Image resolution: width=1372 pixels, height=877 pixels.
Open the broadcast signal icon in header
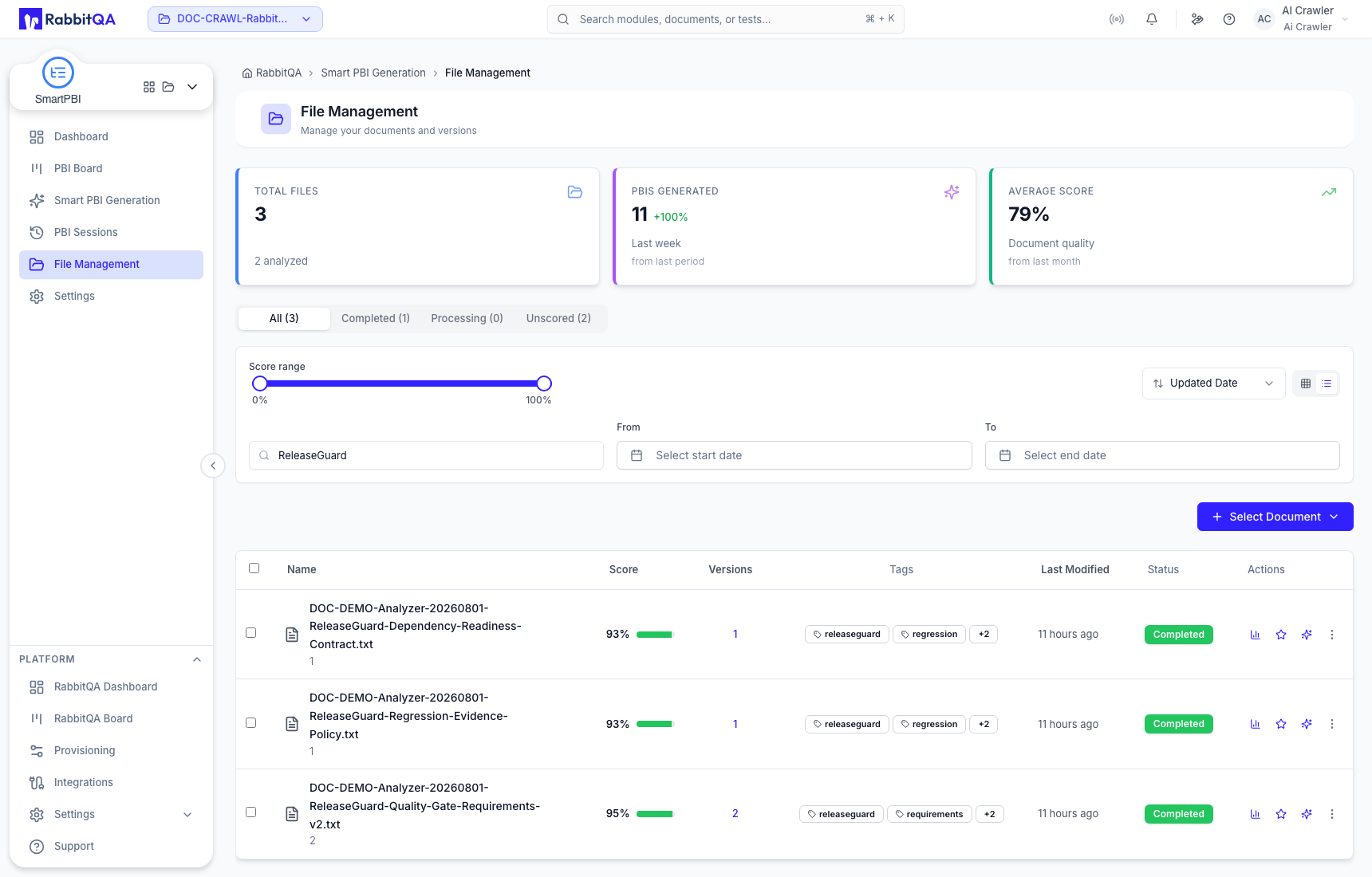pyautogui.click(x=1117, y=19)
